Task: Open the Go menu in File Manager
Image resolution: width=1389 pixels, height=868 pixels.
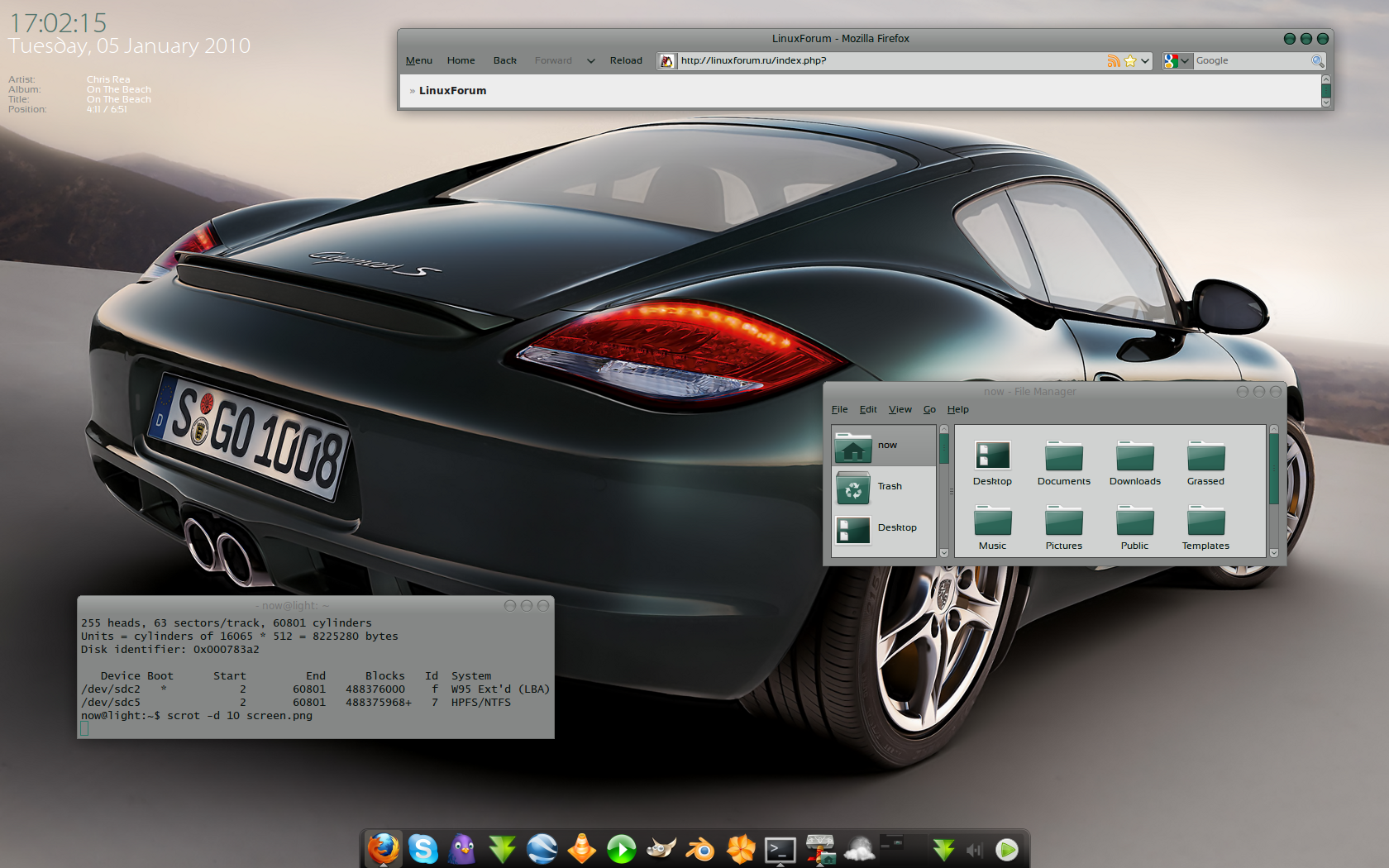Action: click(x=929, y=409)
